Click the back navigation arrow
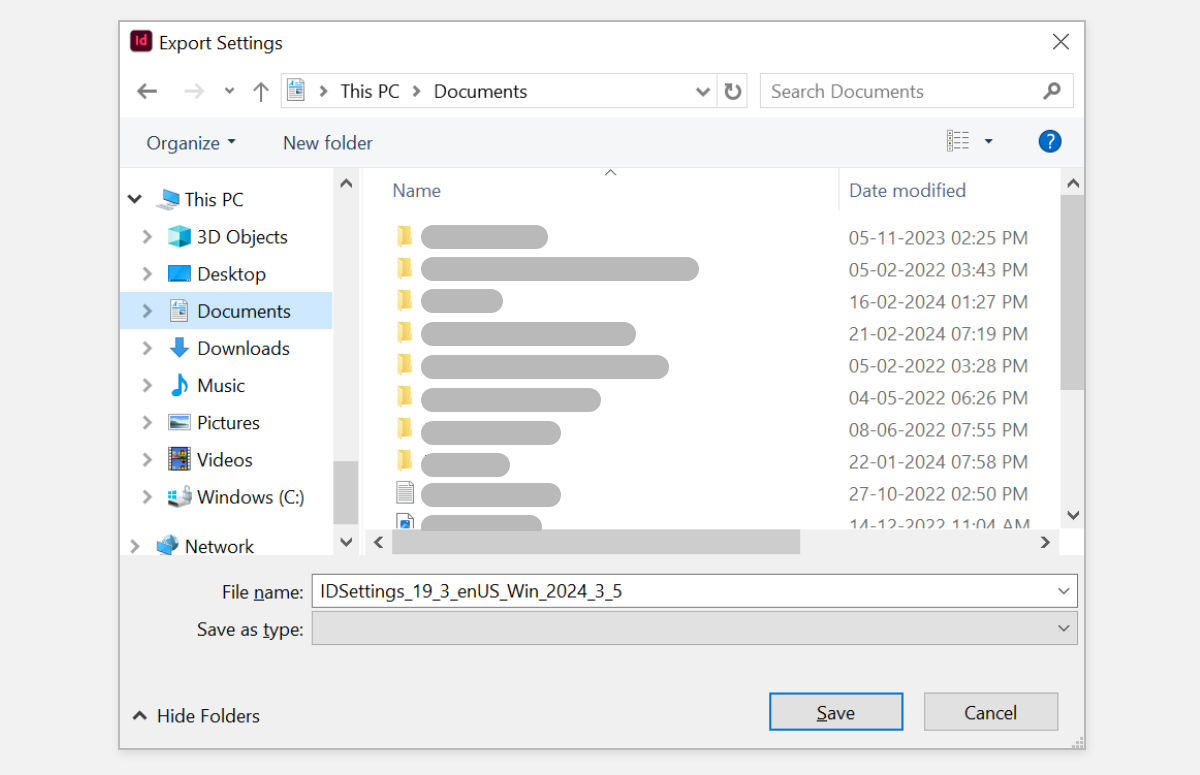The width and height of the screenshot is (1200, 775). click(x=147, y=90)
